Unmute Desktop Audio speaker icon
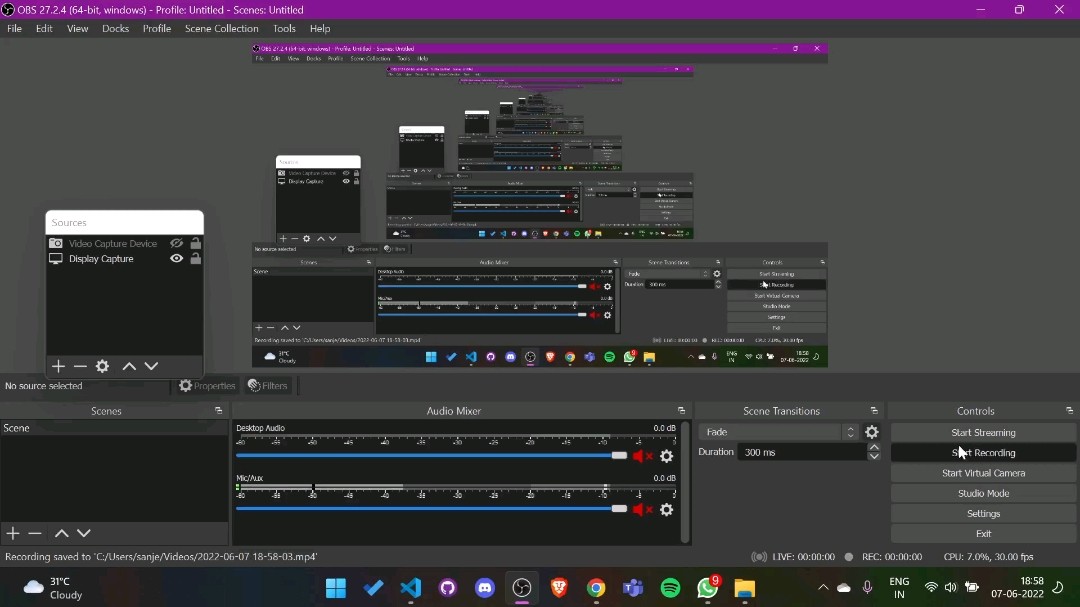Screen dimensions: 1080x607 coord(642,455)
